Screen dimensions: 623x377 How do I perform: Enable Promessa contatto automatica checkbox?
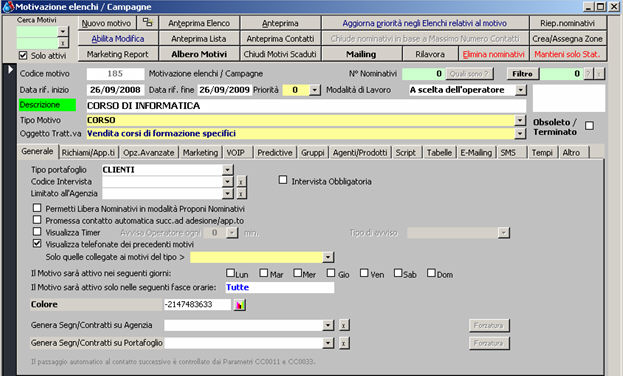[37, 220]
